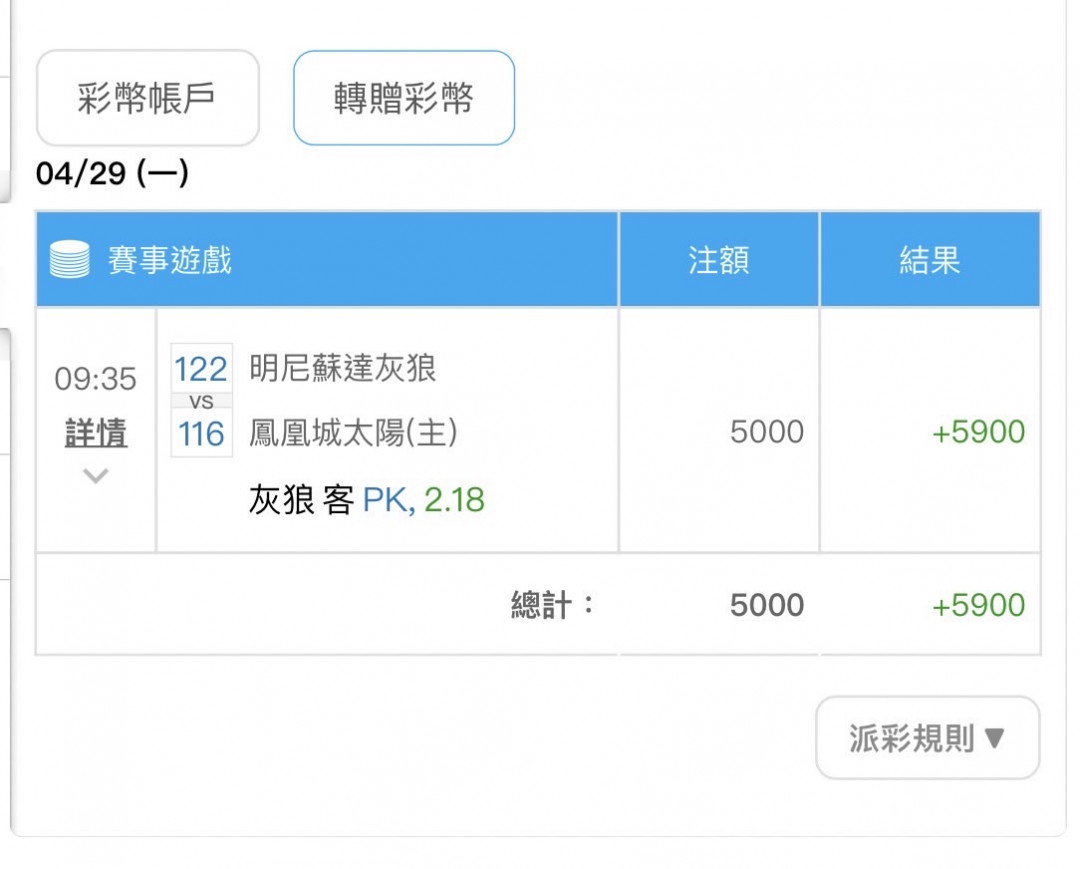This screenshot has height=869, width=1080.
Task: Open the 詳情 details link
Action: point(95,433)
